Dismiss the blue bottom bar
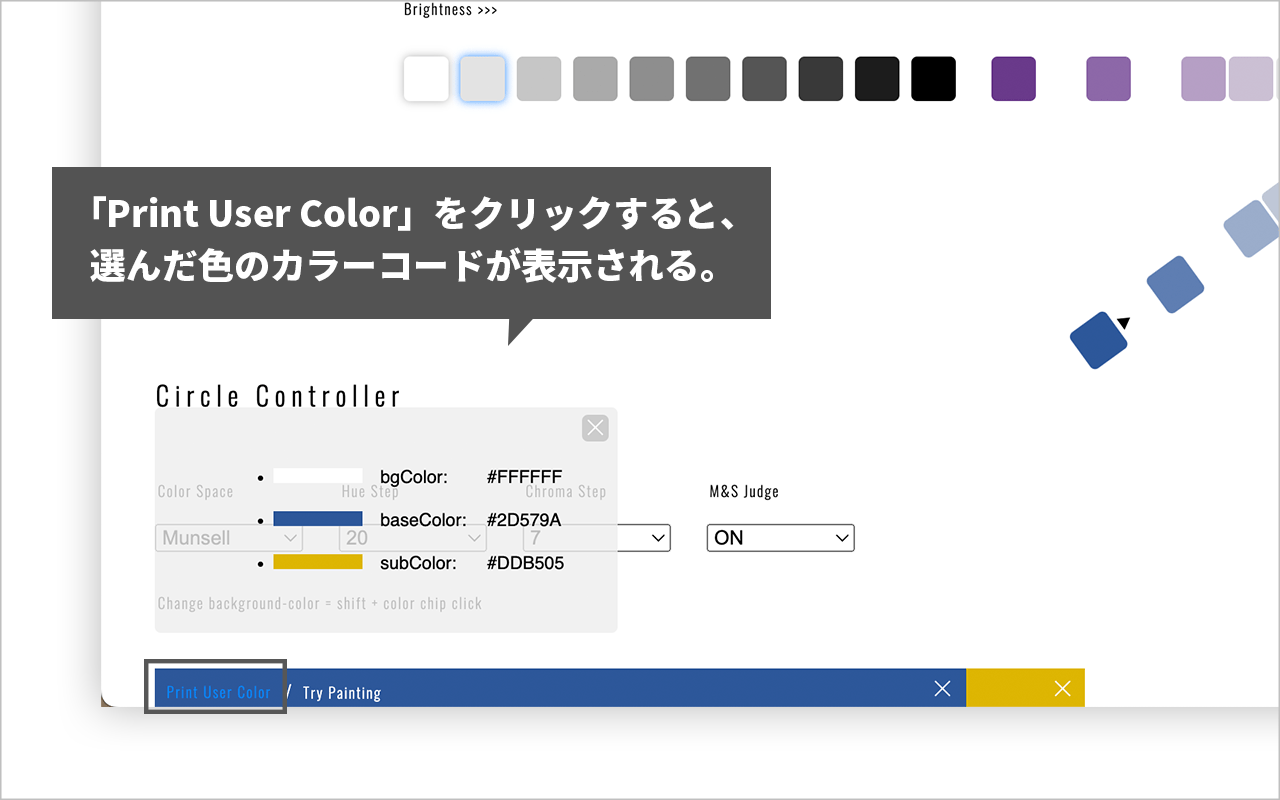 pyautogui.click(x=940, y=688)
